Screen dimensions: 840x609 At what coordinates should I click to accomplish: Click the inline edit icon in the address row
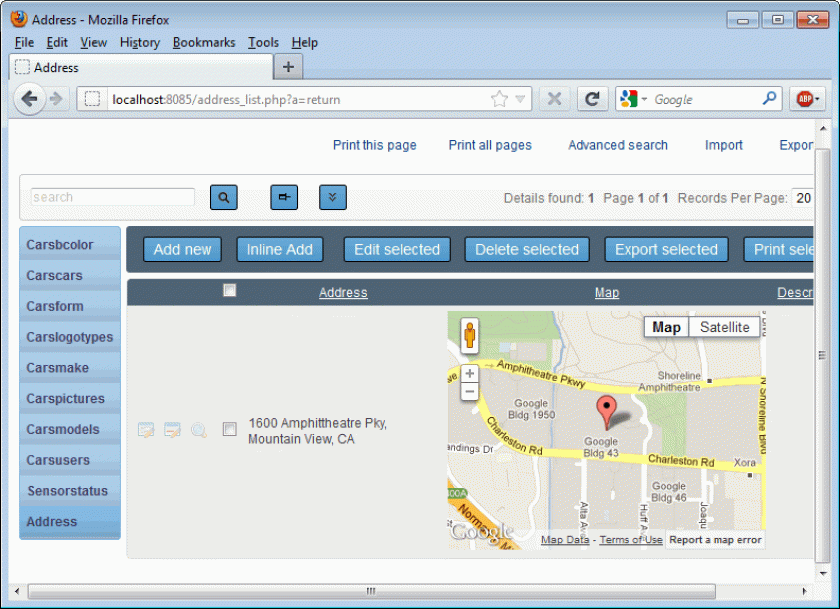point(172,430)
